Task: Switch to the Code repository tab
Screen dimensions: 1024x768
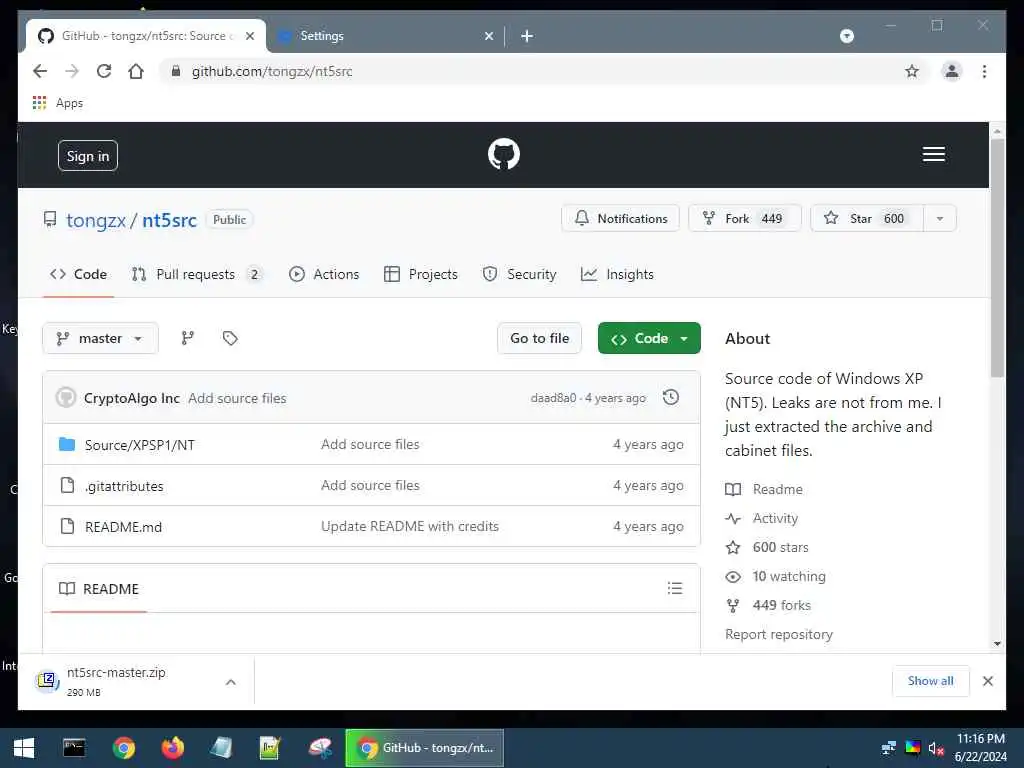Action: pos(78,274)
